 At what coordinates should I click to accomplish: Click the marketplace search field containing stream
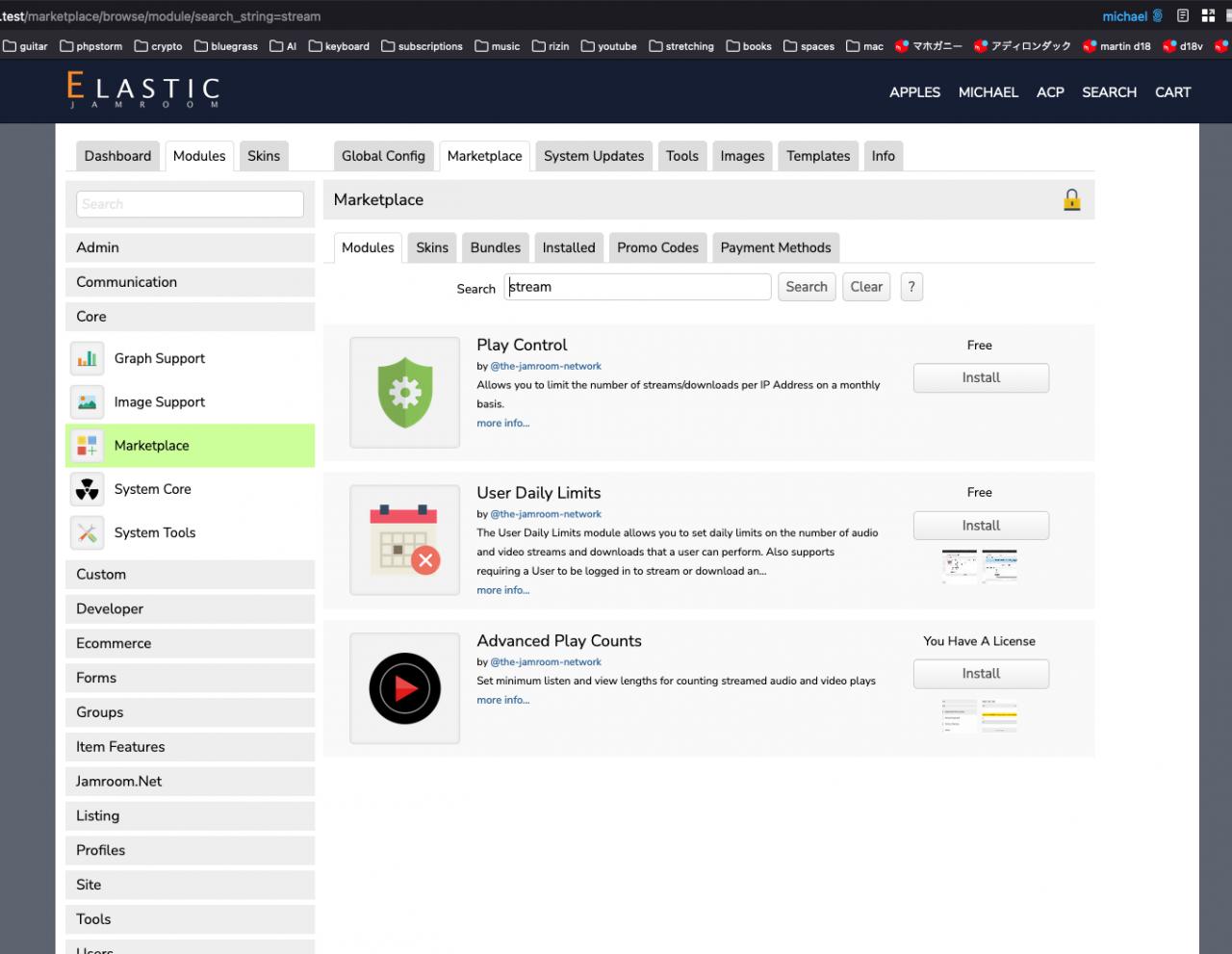(637, 287)
